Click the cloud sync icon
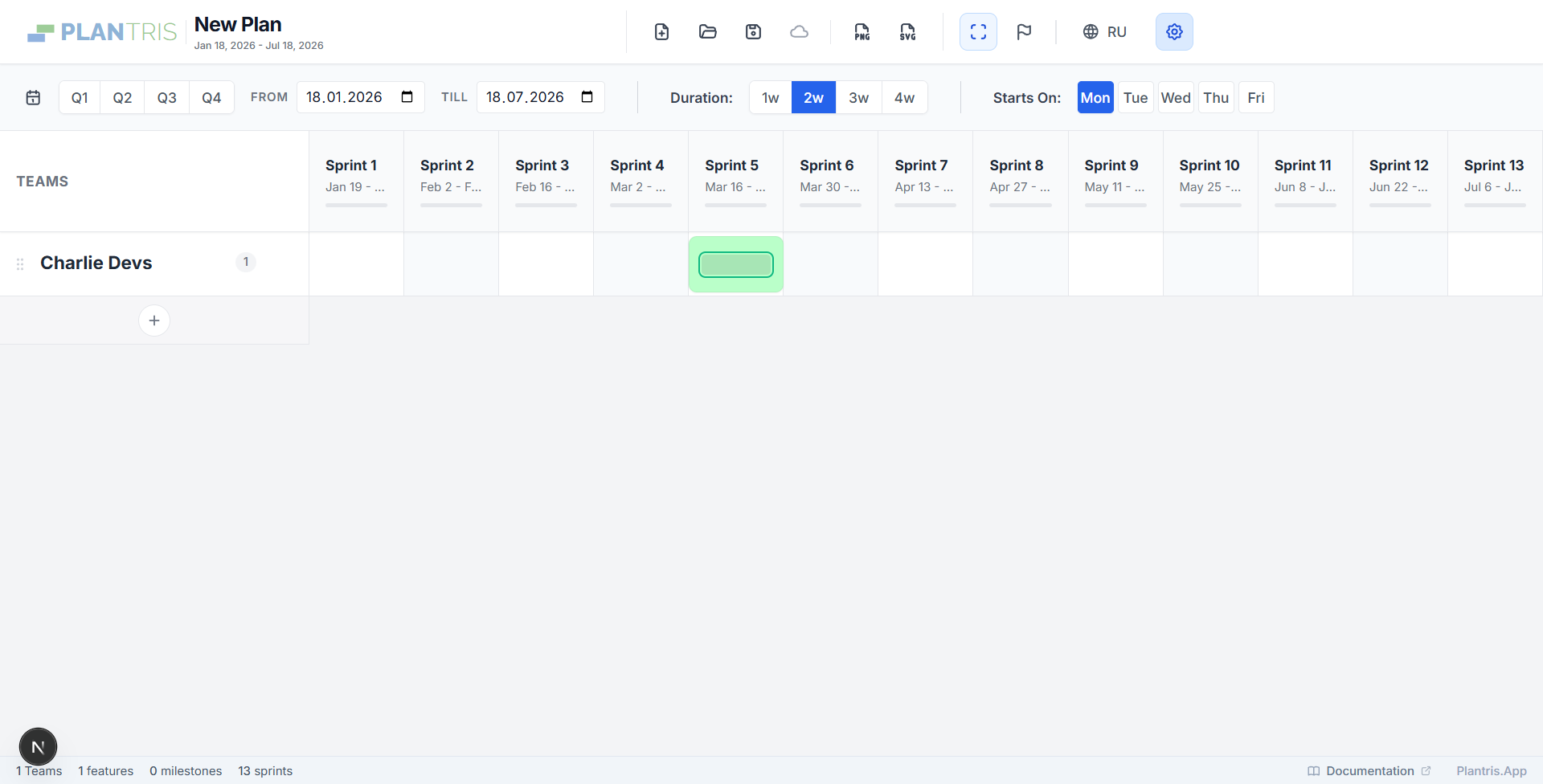Image resolution: width=1543 pixels, height=784 pixels. tap(799, 32)
